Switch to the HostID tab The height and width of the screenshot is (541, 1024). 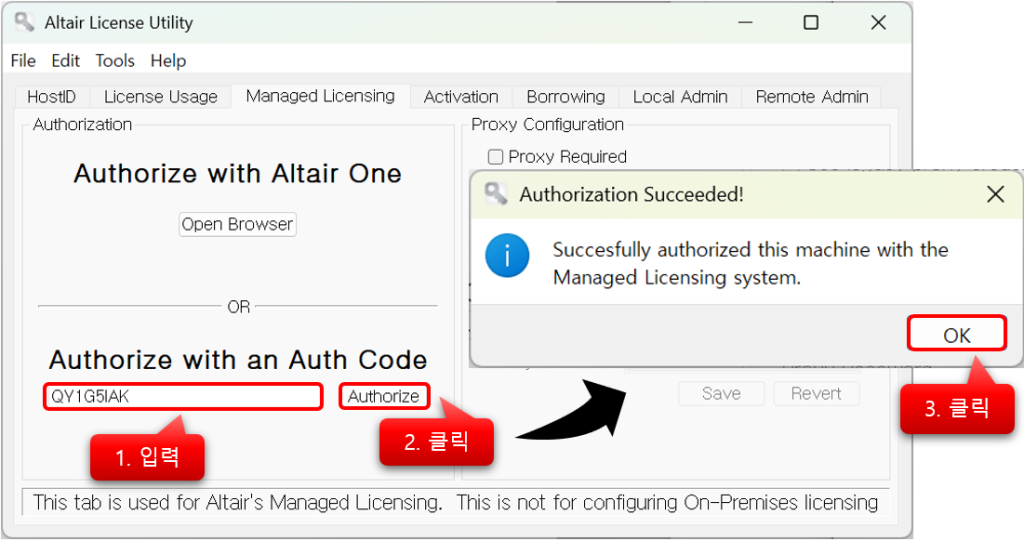(52, 97)
